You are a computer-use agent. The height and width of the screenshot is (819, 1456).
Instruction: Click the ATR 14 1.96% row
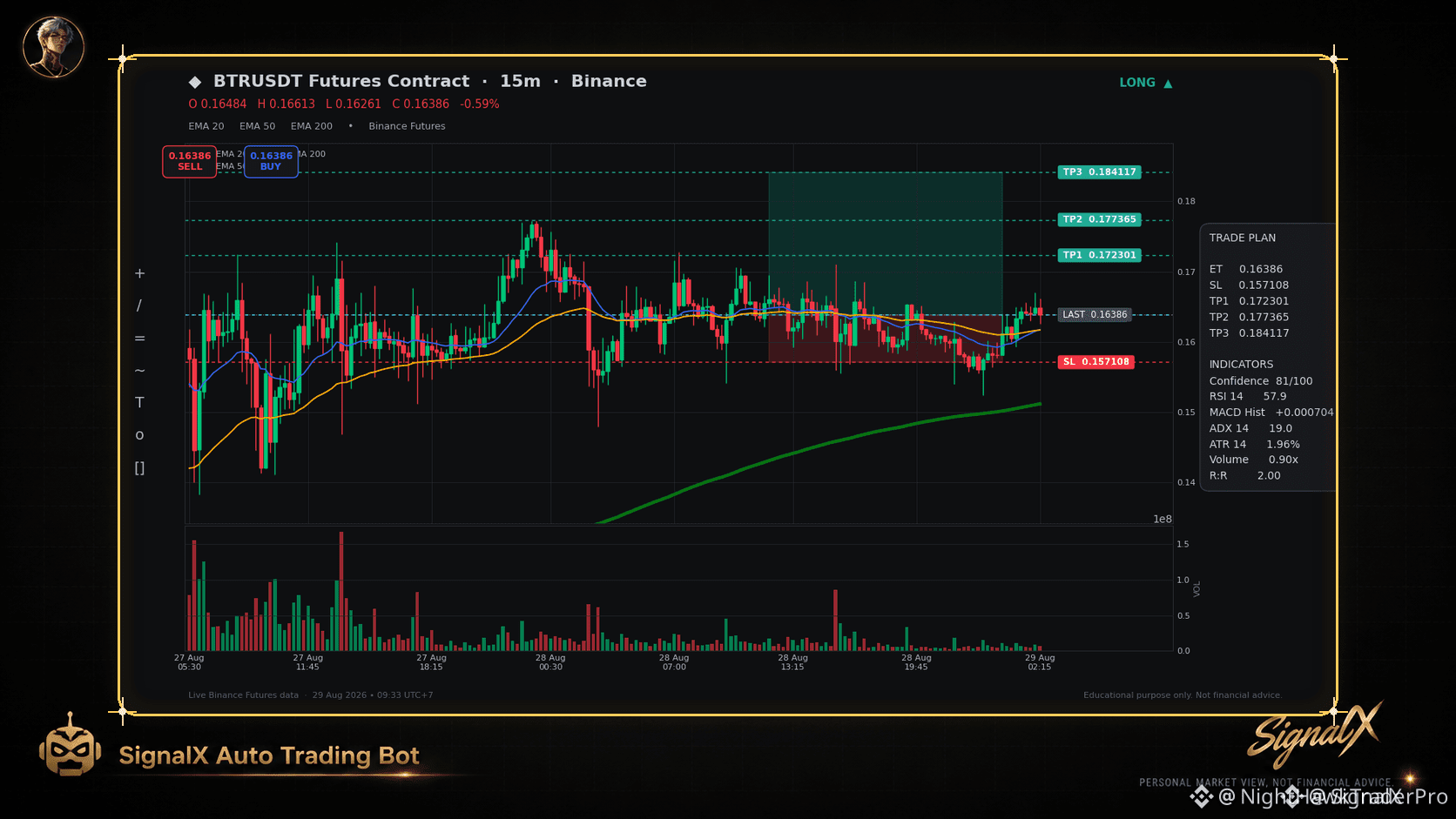pyautogui.click(x=1255, y=445)
